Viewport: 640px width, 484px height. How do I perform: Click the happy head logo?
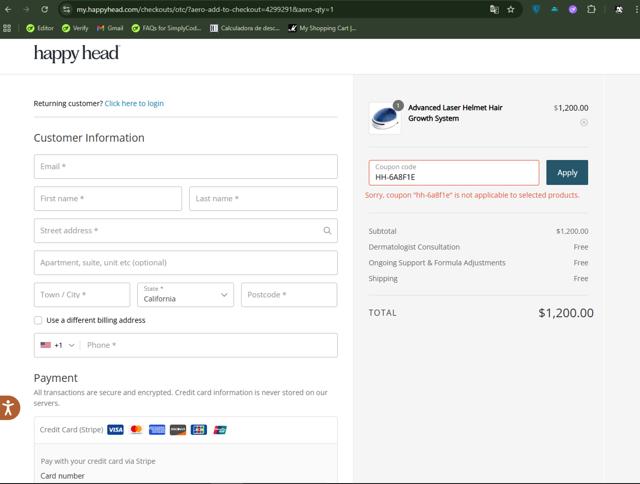click(76, 53)
